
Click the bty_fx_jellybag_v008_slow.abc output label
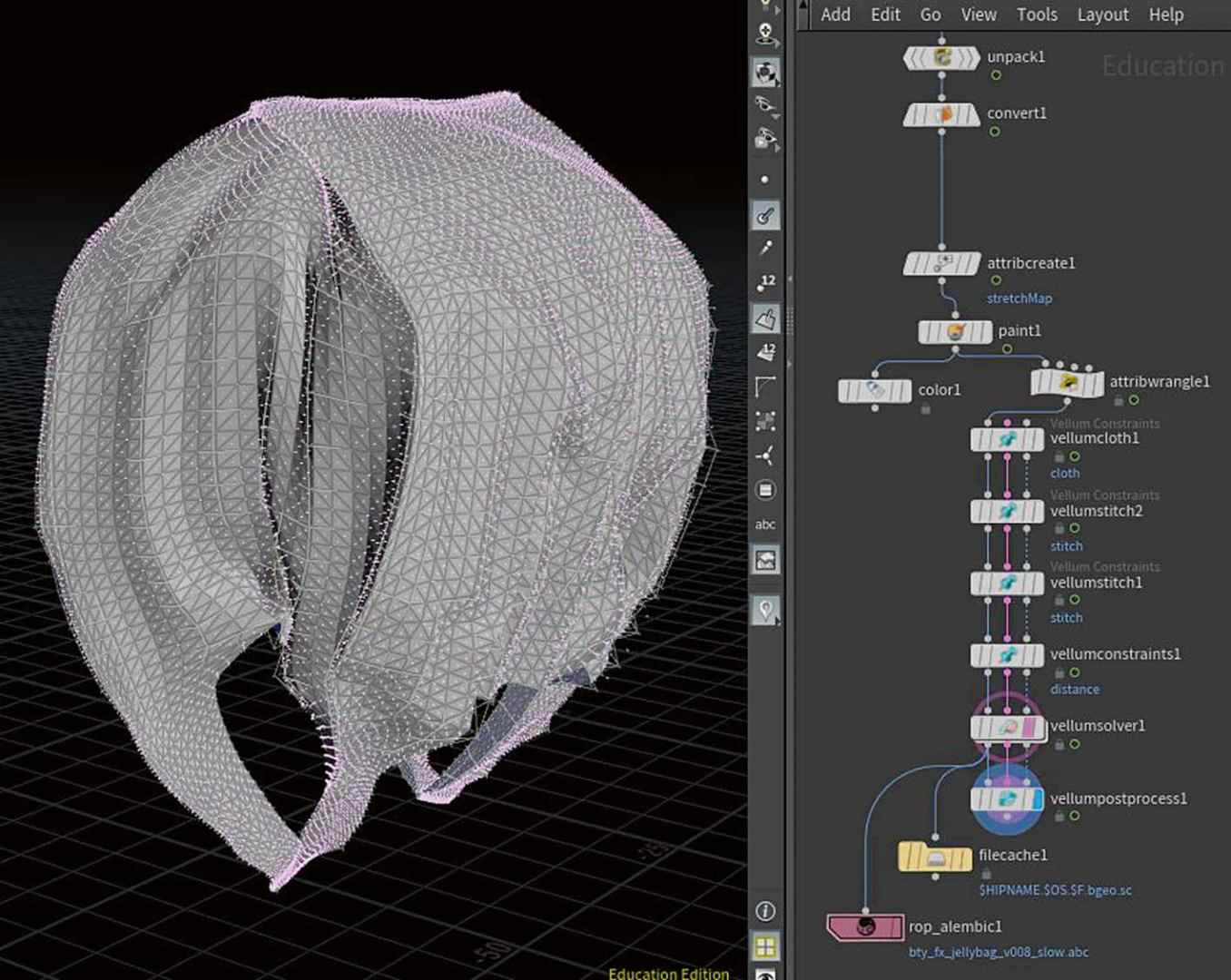[999, 952]
